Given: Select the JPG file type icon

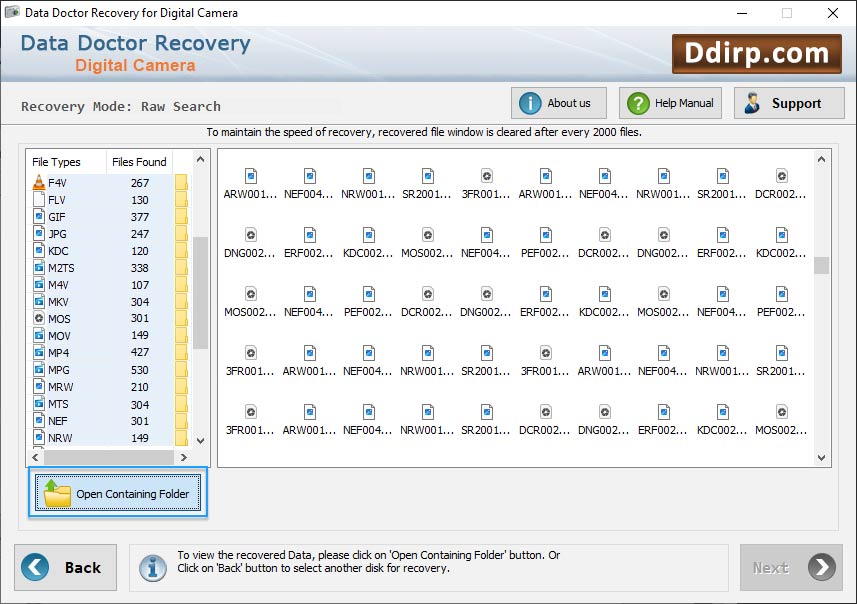Looking at the screenshot, I should 39,233.
